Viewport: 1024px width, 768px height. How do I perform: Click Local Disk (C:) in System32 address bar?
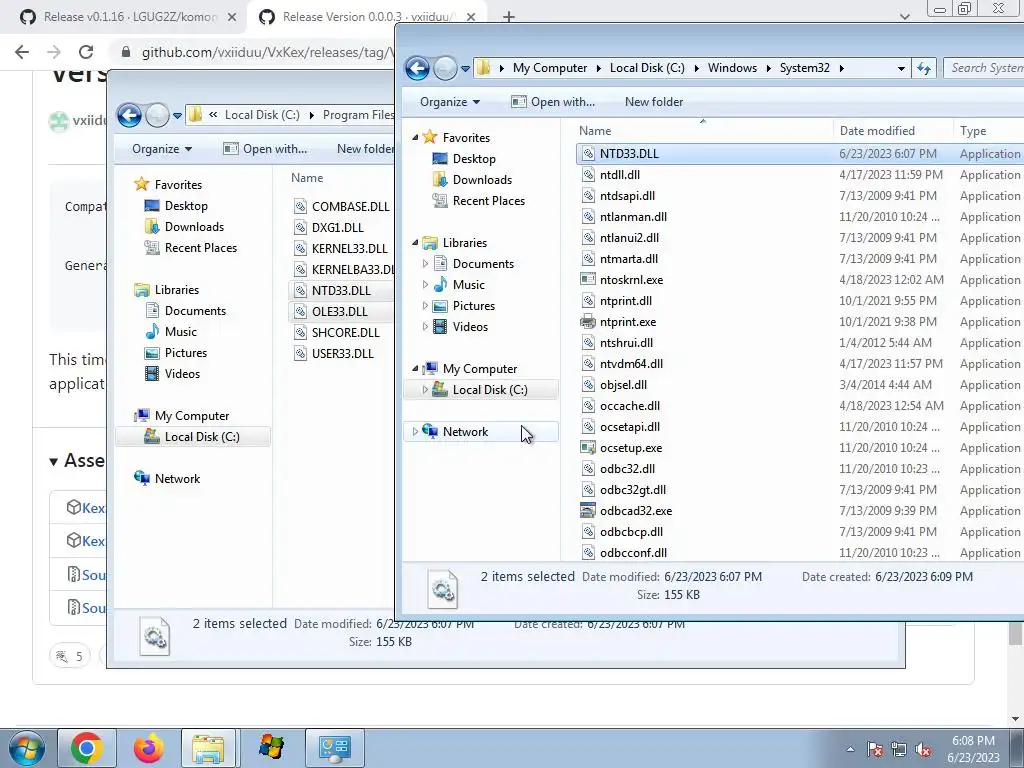647,68
